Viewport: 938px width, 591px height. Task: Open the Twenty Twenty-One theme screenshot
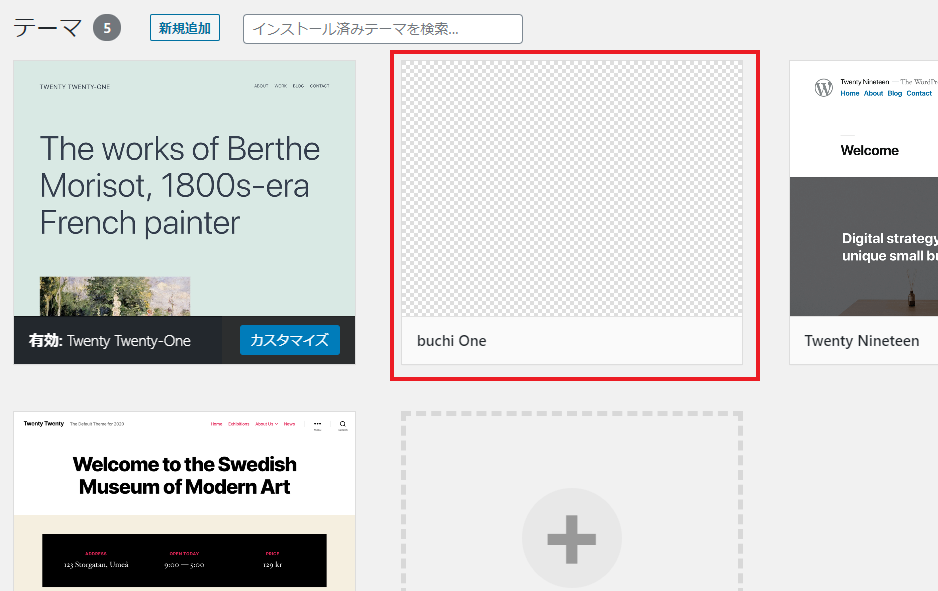(x=184, y=188)
